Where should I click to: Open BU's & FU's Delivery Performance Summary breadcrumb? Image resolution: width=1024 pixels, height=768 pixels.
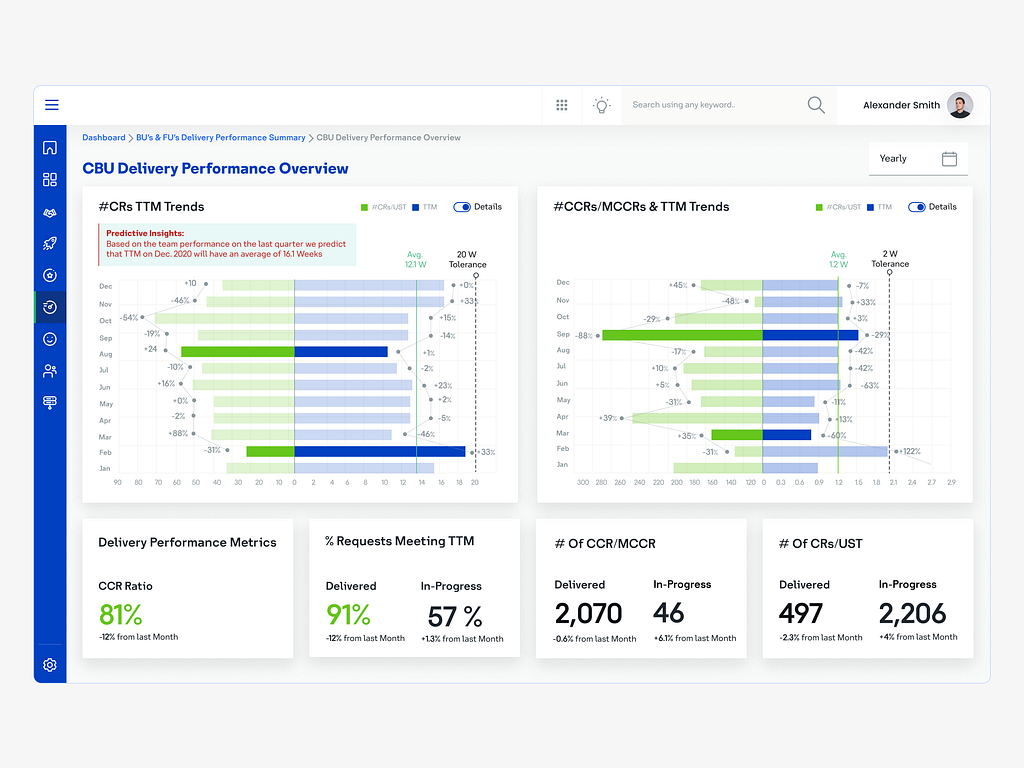(x=221, y=137)
